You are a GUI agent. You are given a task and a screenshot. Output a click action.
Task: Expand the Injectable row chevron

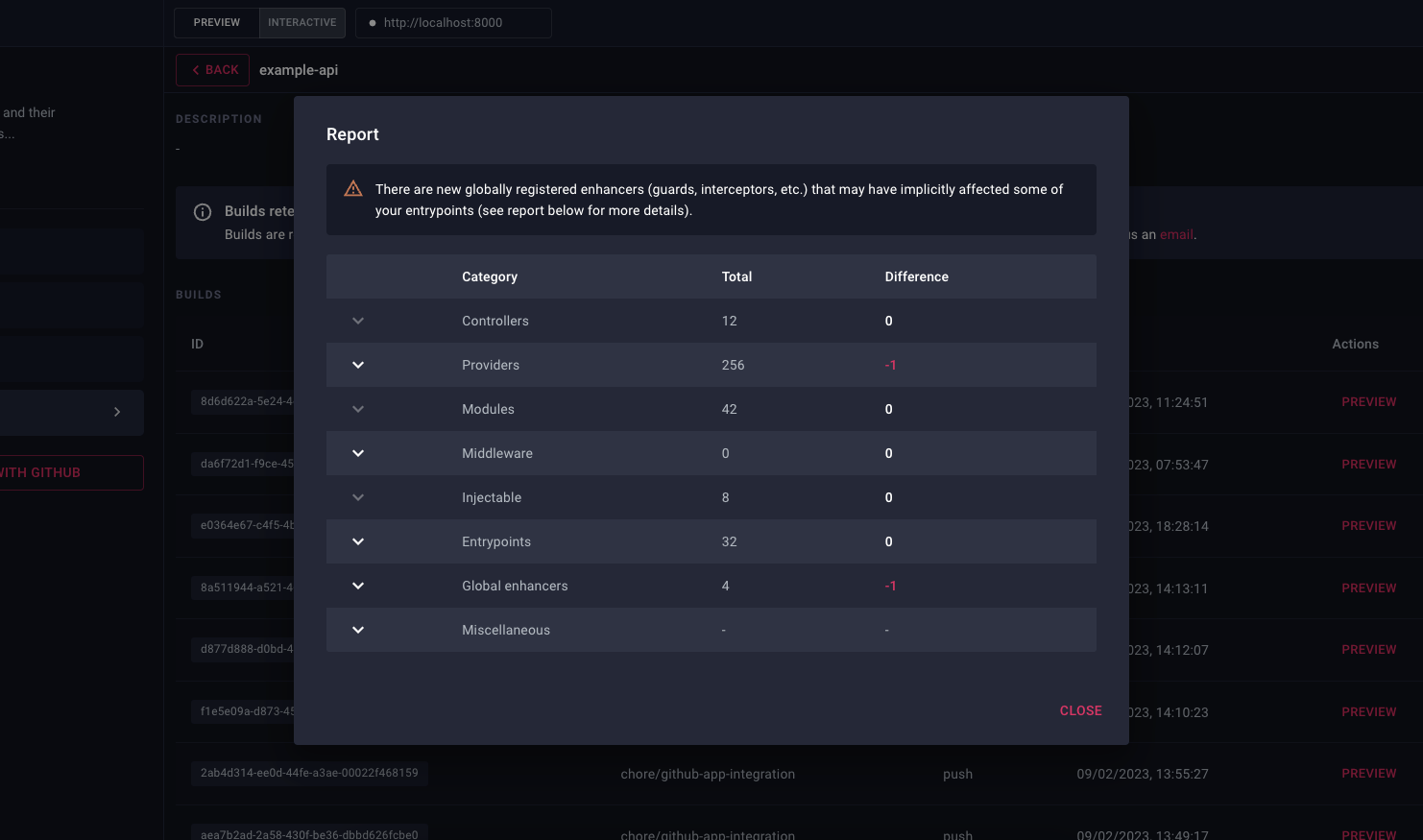[358, 497]
